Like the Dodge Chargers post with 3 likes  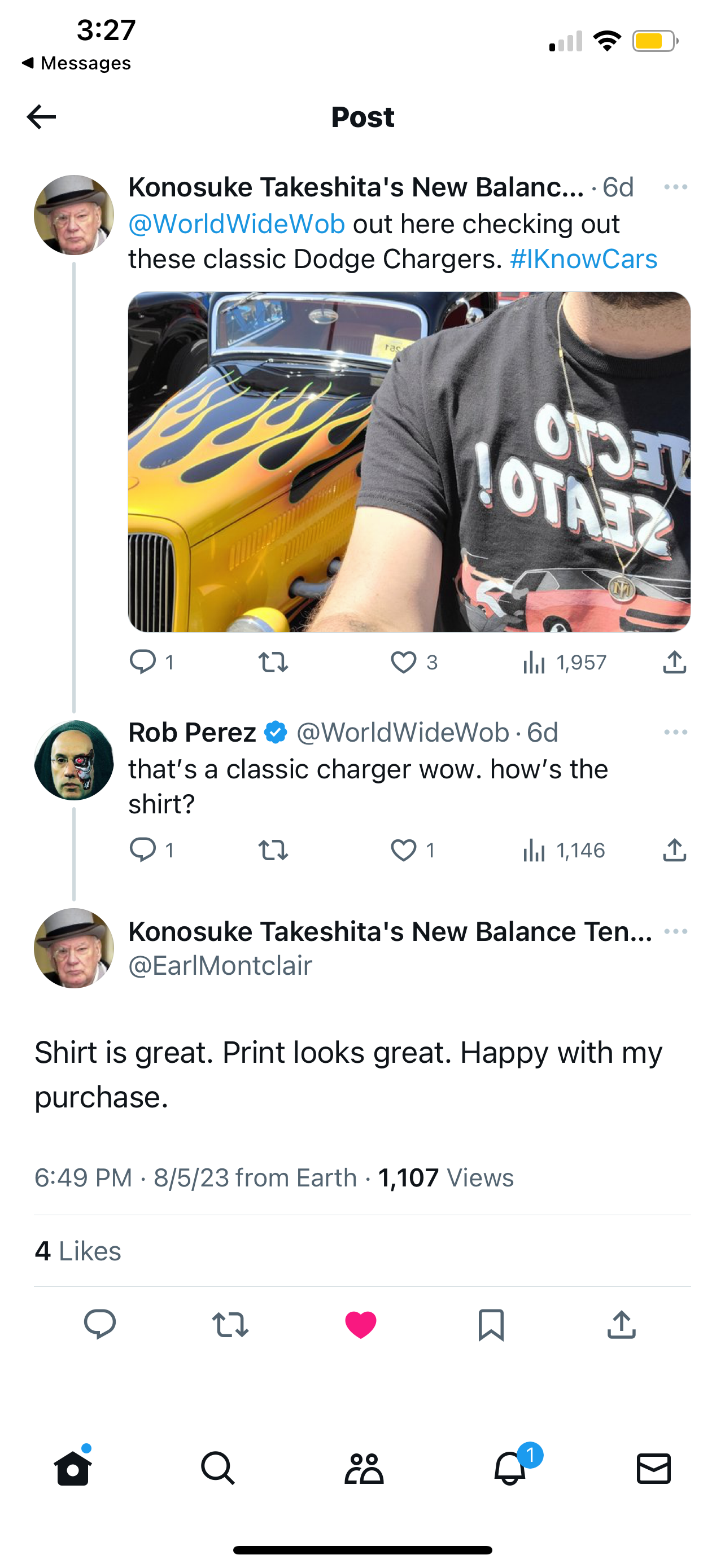click(x=404, y=662)
